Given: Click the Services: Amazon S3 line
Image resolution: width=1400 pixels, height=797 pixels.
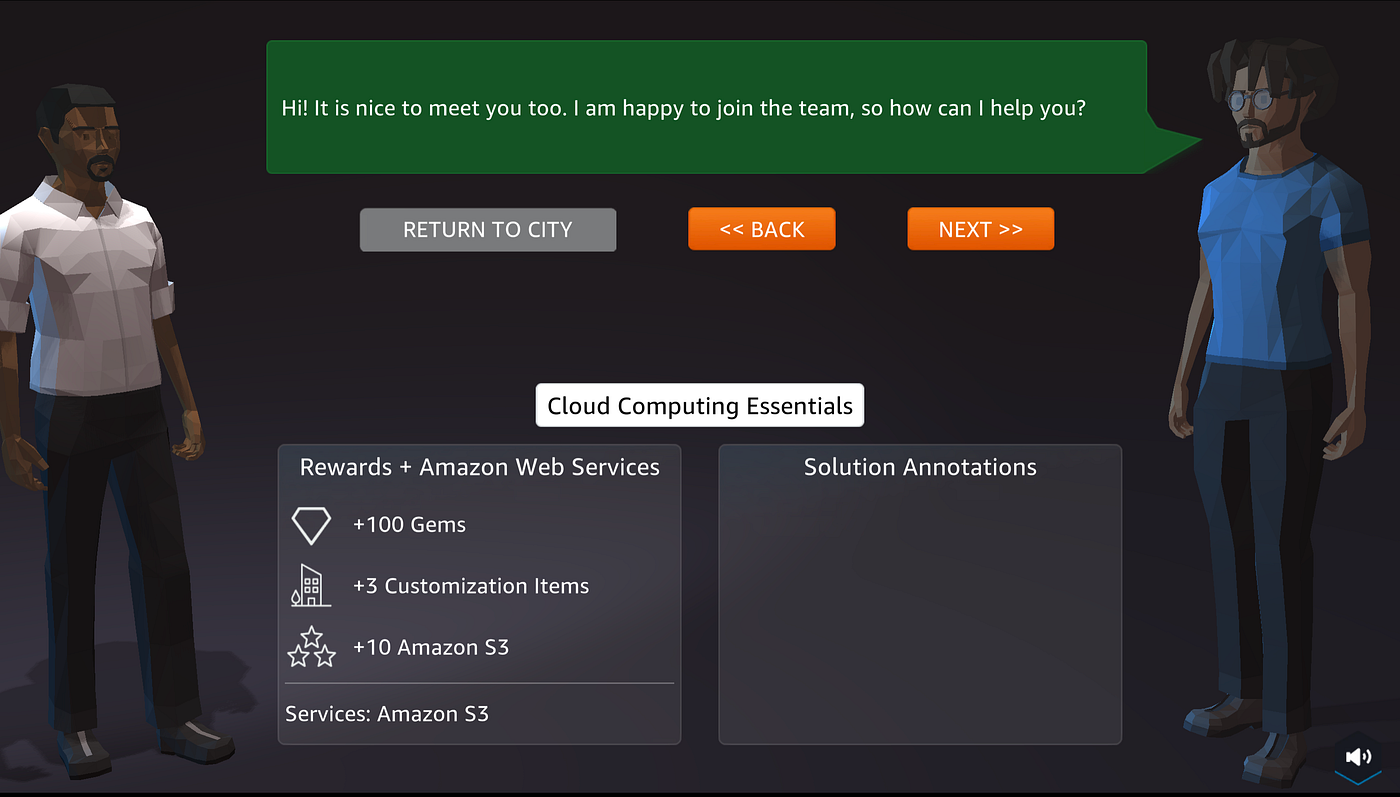Looking at the screenshot, I should point(387,714).
